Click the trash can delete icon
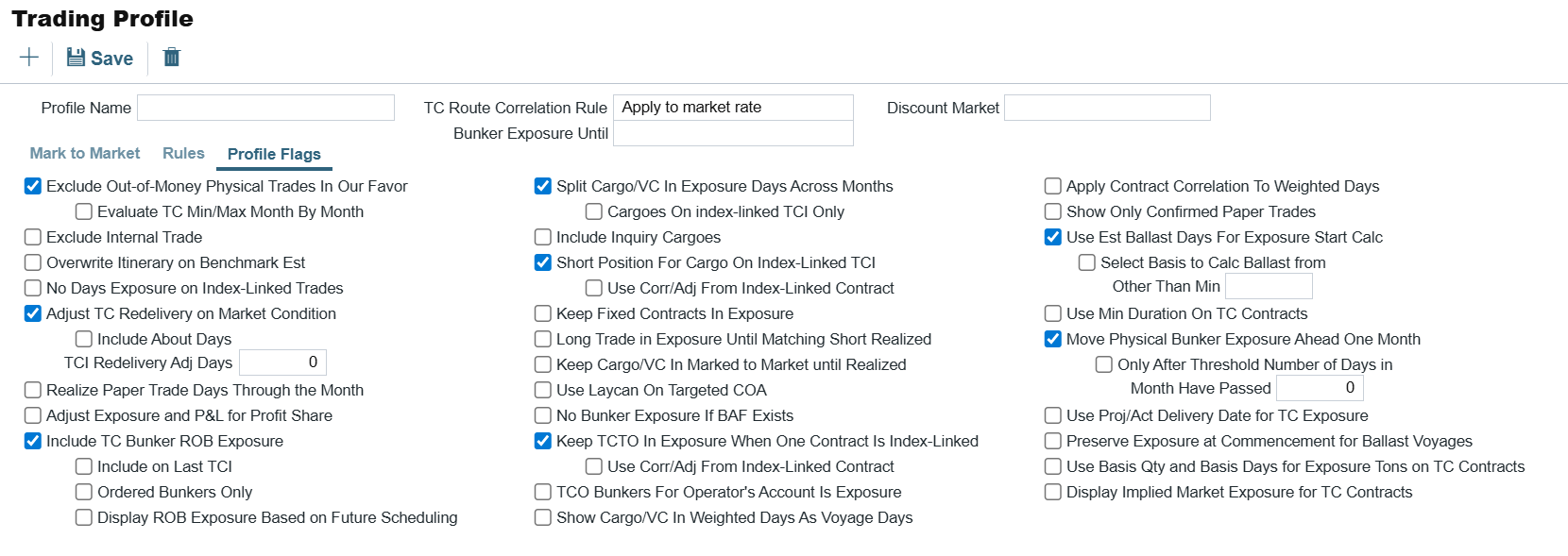1568x556 pixels. click(x=172, y=58)
